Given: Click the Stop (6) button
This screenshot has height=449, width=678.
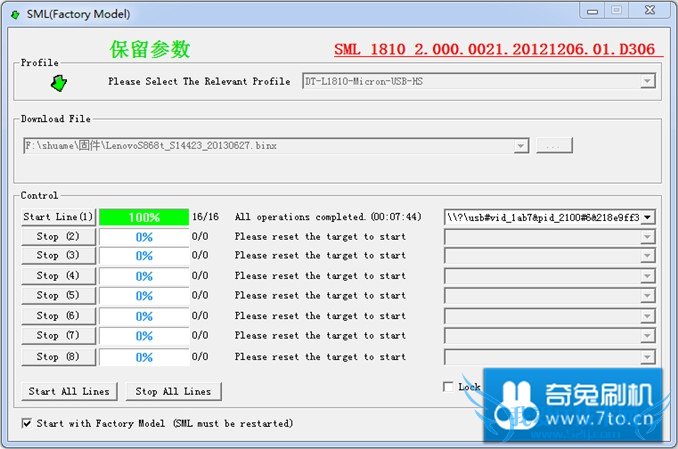Looking at the screenshot, I should 58,316.
